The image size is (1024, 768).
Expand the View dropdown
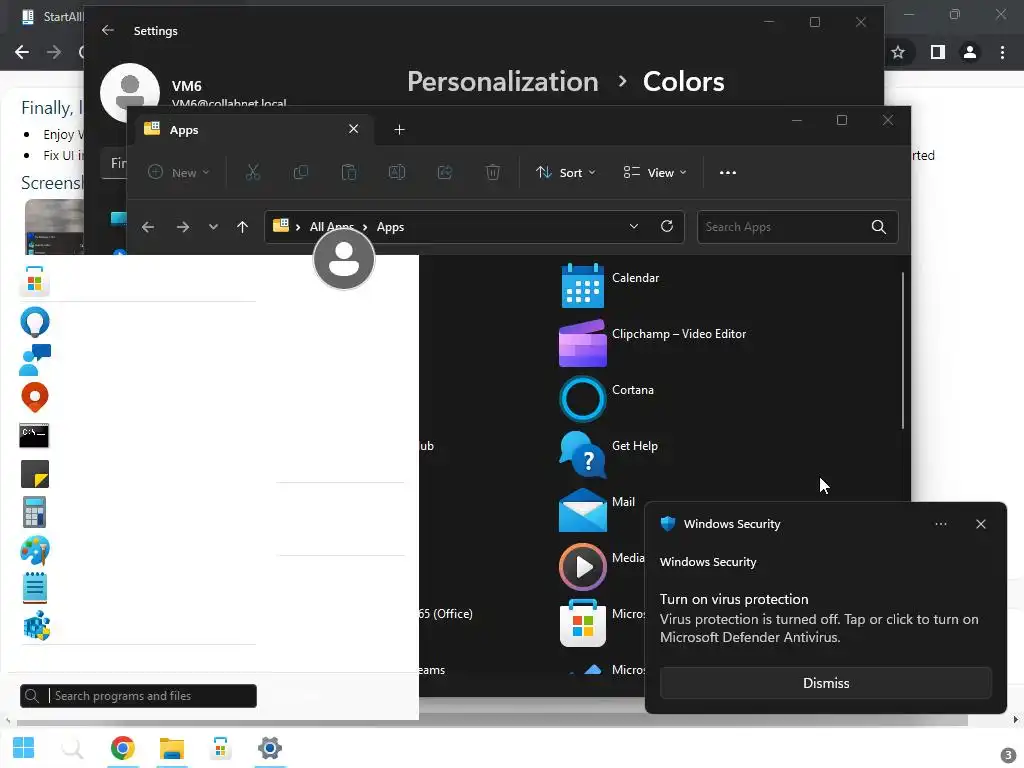[654, 172]
